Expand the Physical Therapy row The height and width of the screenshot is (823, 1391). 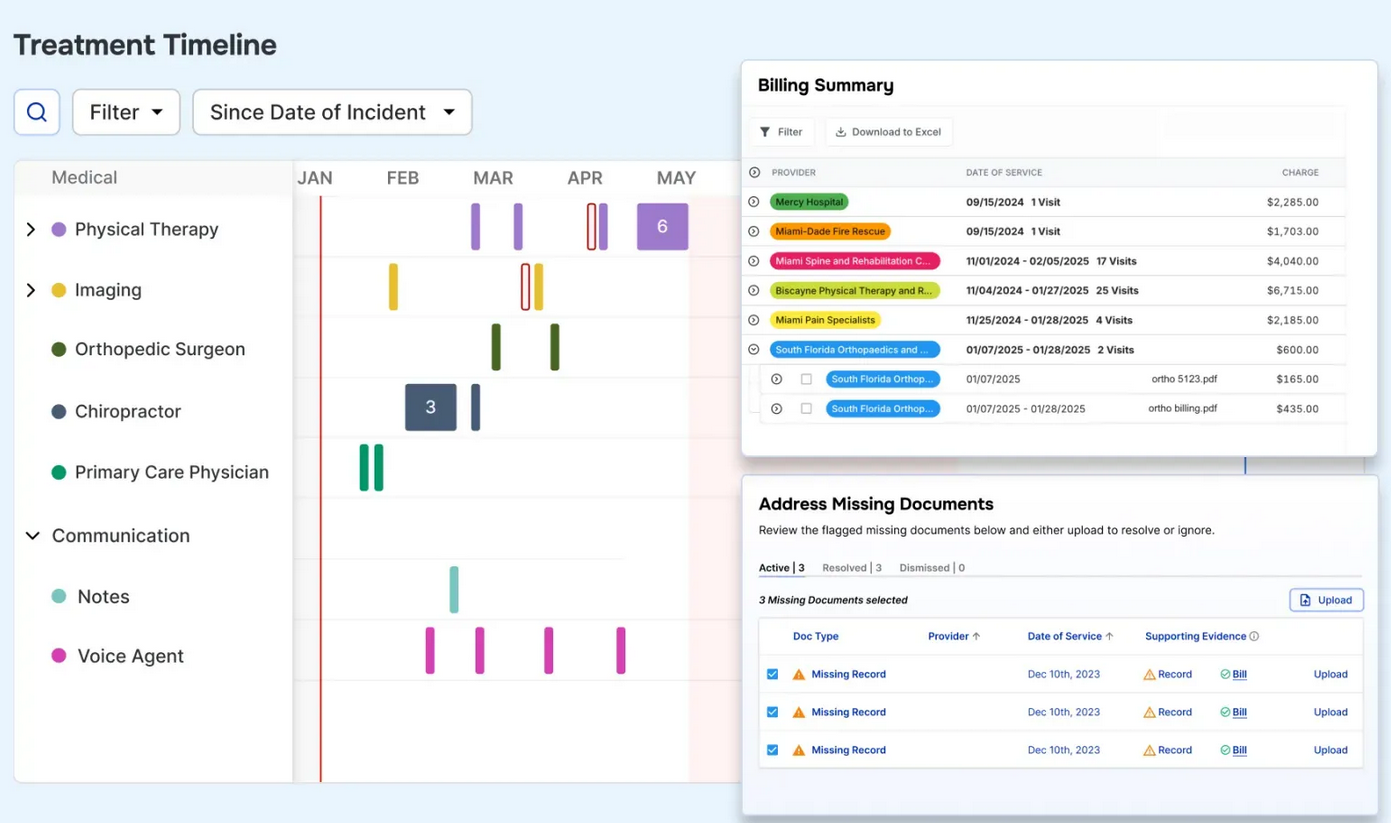(31, 230)
